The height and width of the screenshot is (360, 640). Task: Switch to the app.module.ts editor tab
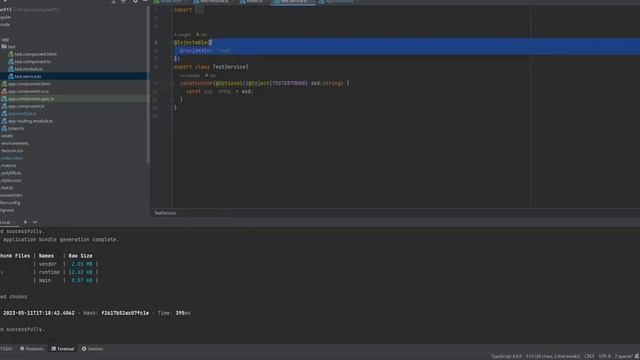339,2
